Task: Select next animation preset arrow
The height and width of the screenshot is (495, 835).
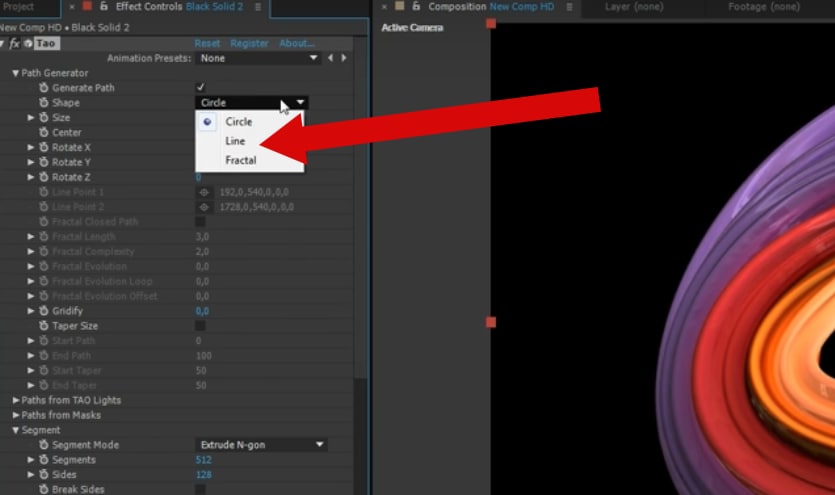Action: click(x=344, y=58)
